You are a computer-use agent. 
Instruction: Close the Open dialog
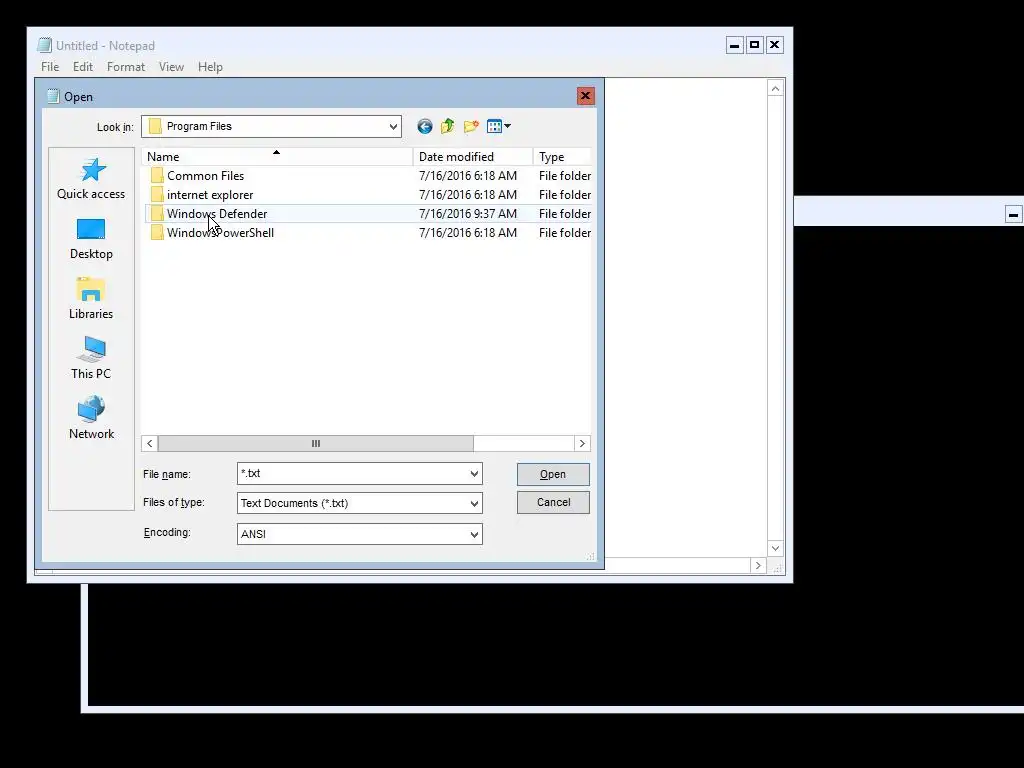586,96
